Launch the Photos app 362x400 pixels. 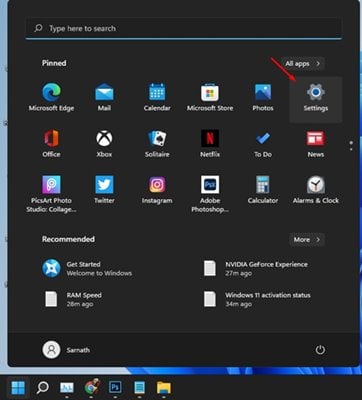coord(263,97)
